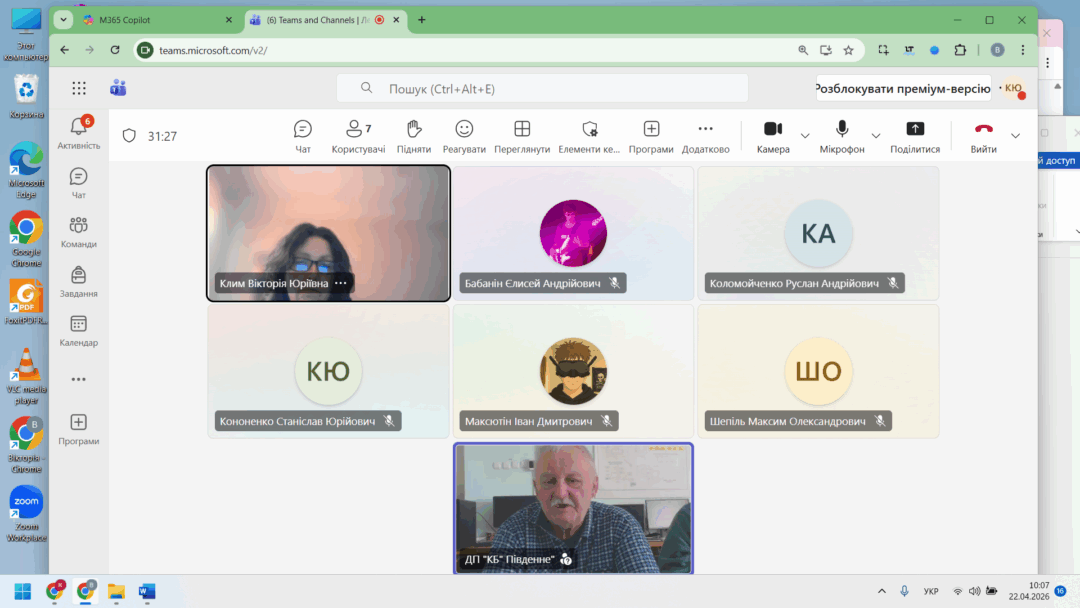Open Календар in the left sidebar
Image resolution: width=1080 pixels, height=608 pixels.
79,330
